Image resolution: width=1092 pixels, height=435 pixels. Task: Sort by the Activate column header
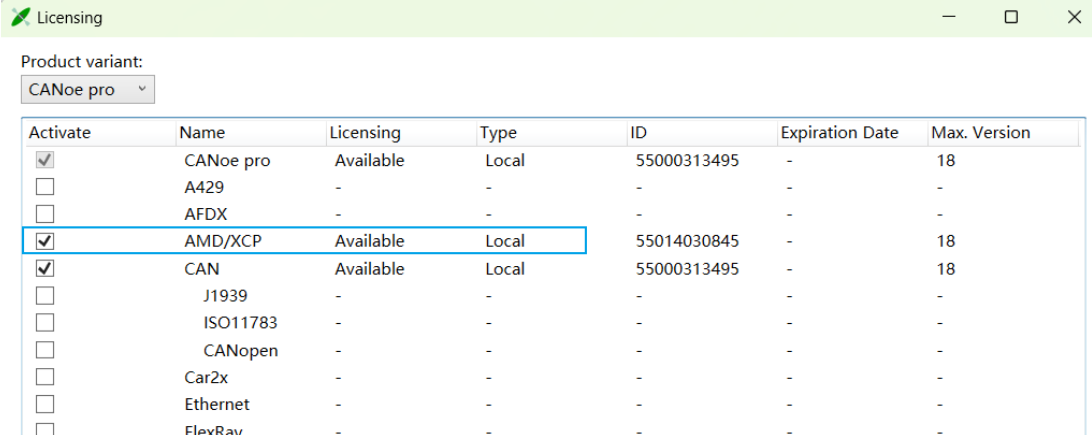point(99,133)
